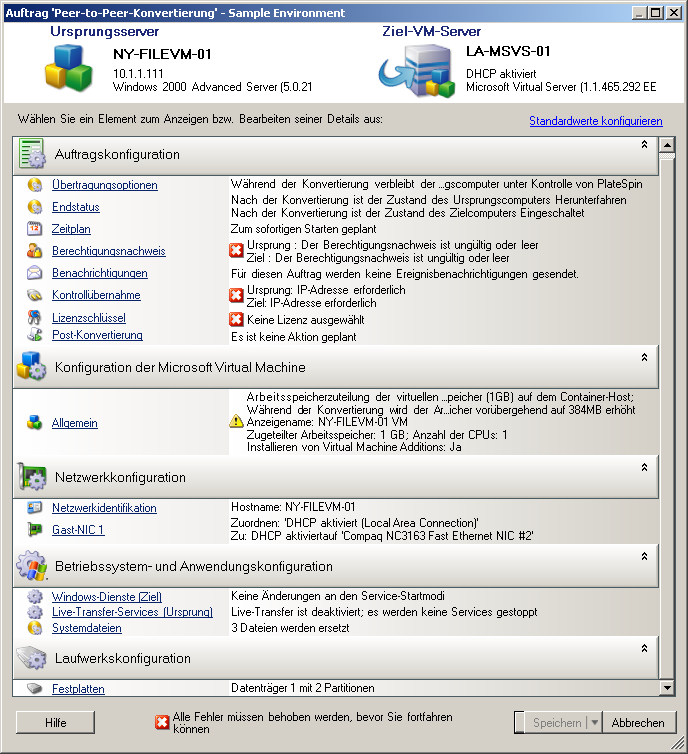Click the error icon in bottom status message

[162, 722]
